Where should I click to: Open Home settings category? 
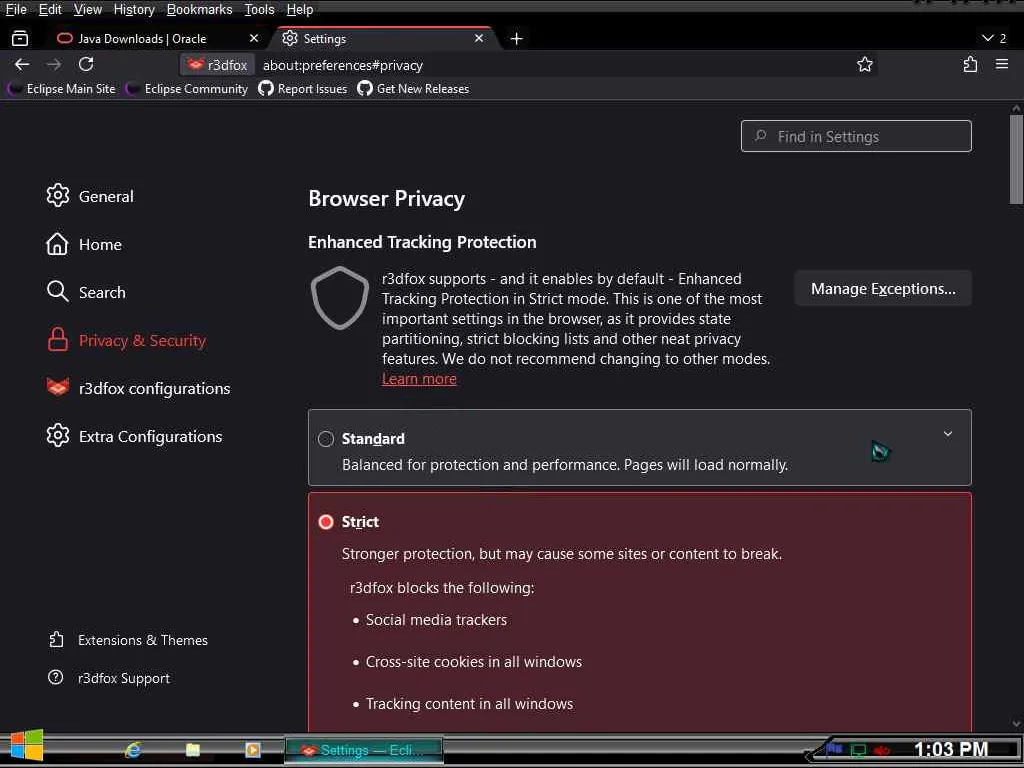(x=84, y=244)
